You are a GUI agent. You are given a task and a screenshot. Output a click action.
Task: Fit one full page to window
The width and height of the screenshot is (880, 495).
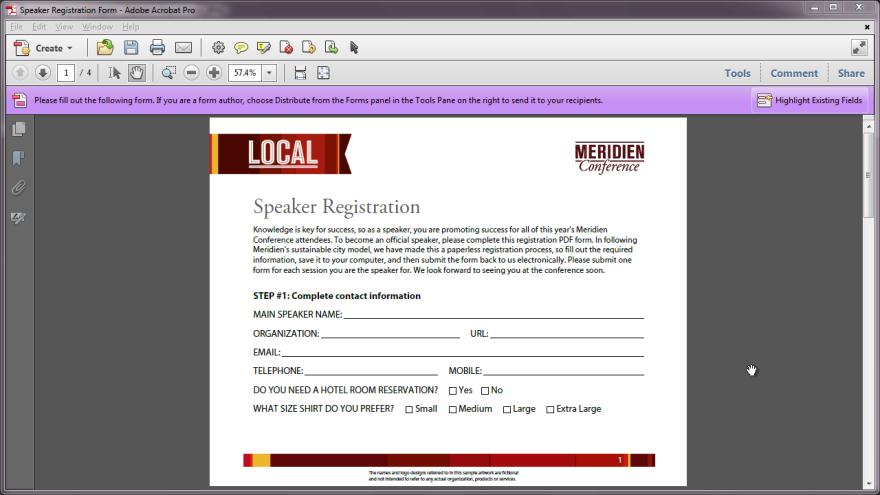(323, 73)
